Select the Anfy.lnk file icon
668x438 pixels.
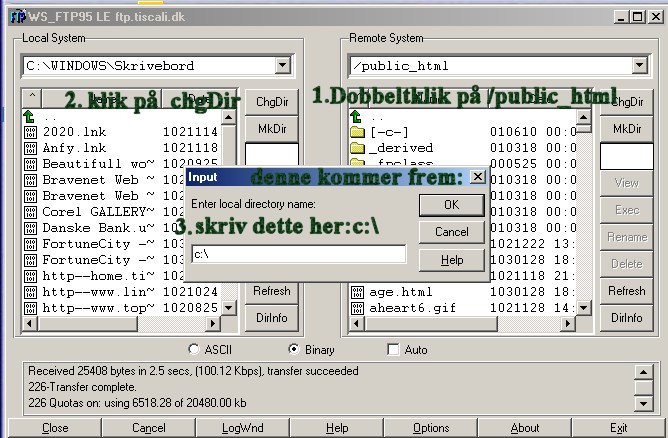click(x=30, y=148)
